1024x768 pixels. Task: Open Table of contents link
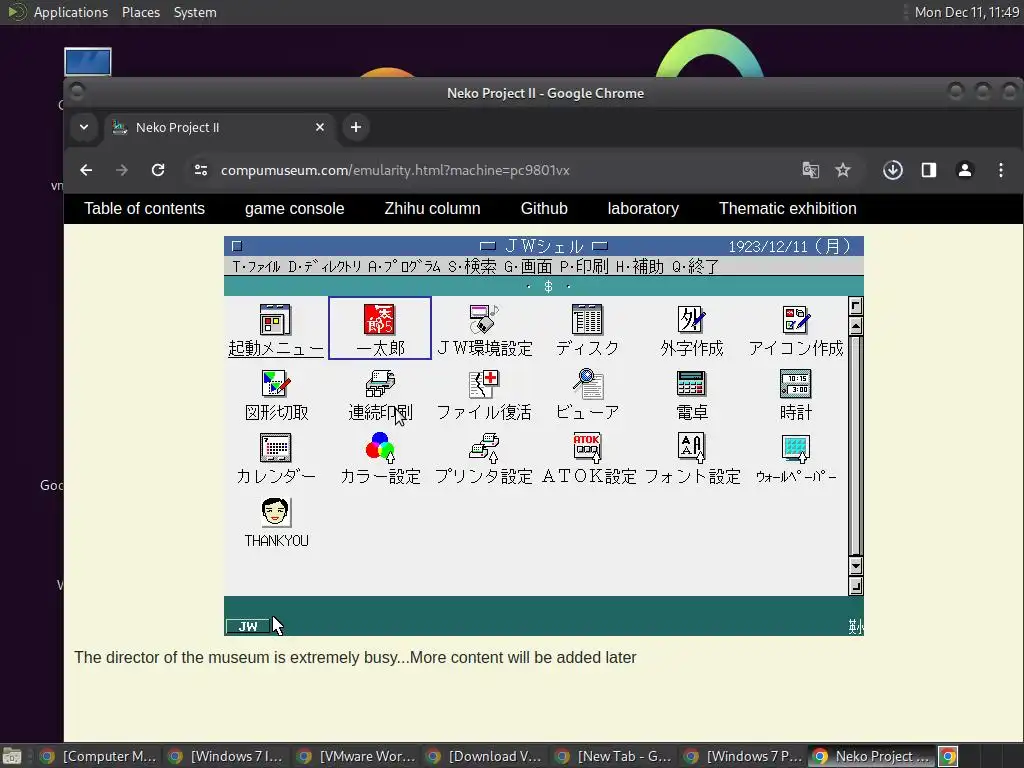[144, 208]
